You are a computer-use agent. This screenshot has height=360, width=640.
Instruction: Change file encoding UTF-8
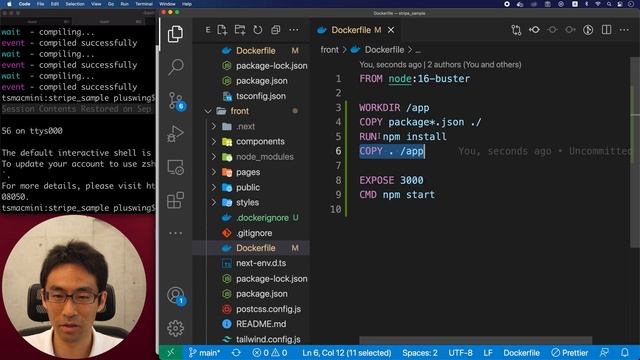460,353
